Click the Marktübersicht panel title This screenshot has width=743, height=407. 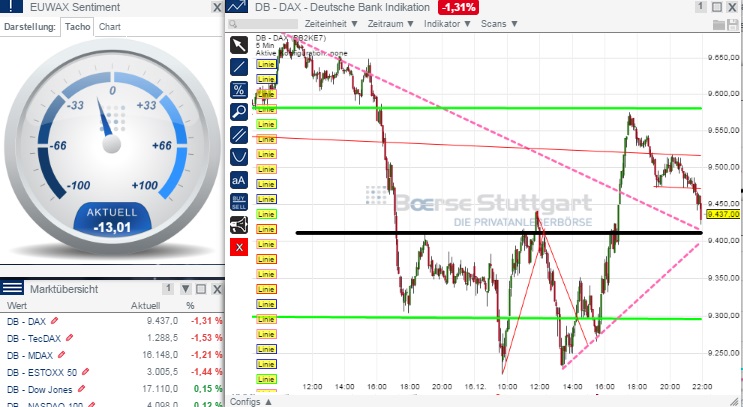tap(64, 289)
